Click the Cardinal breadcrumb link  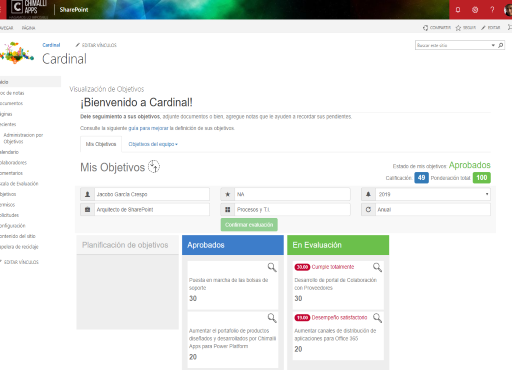pyautogui.click(x=51, y=45)
